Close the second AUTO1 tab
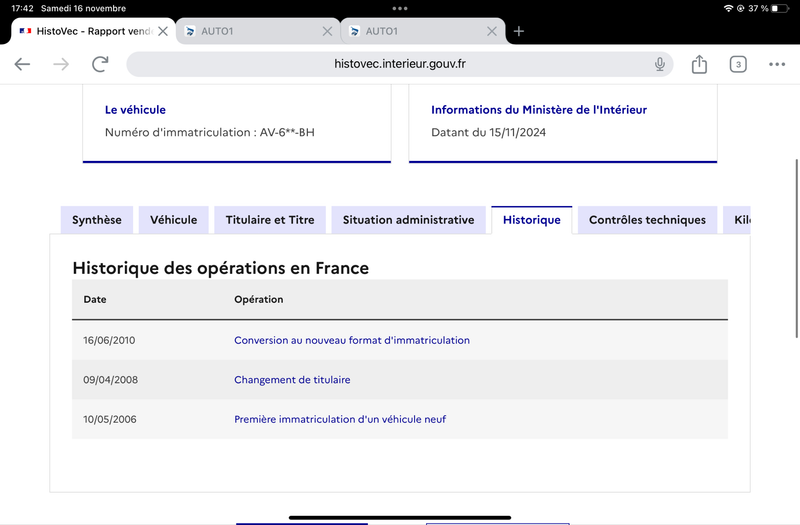The width and height of the screenshot is (800, 525). (x=492, y=31)
